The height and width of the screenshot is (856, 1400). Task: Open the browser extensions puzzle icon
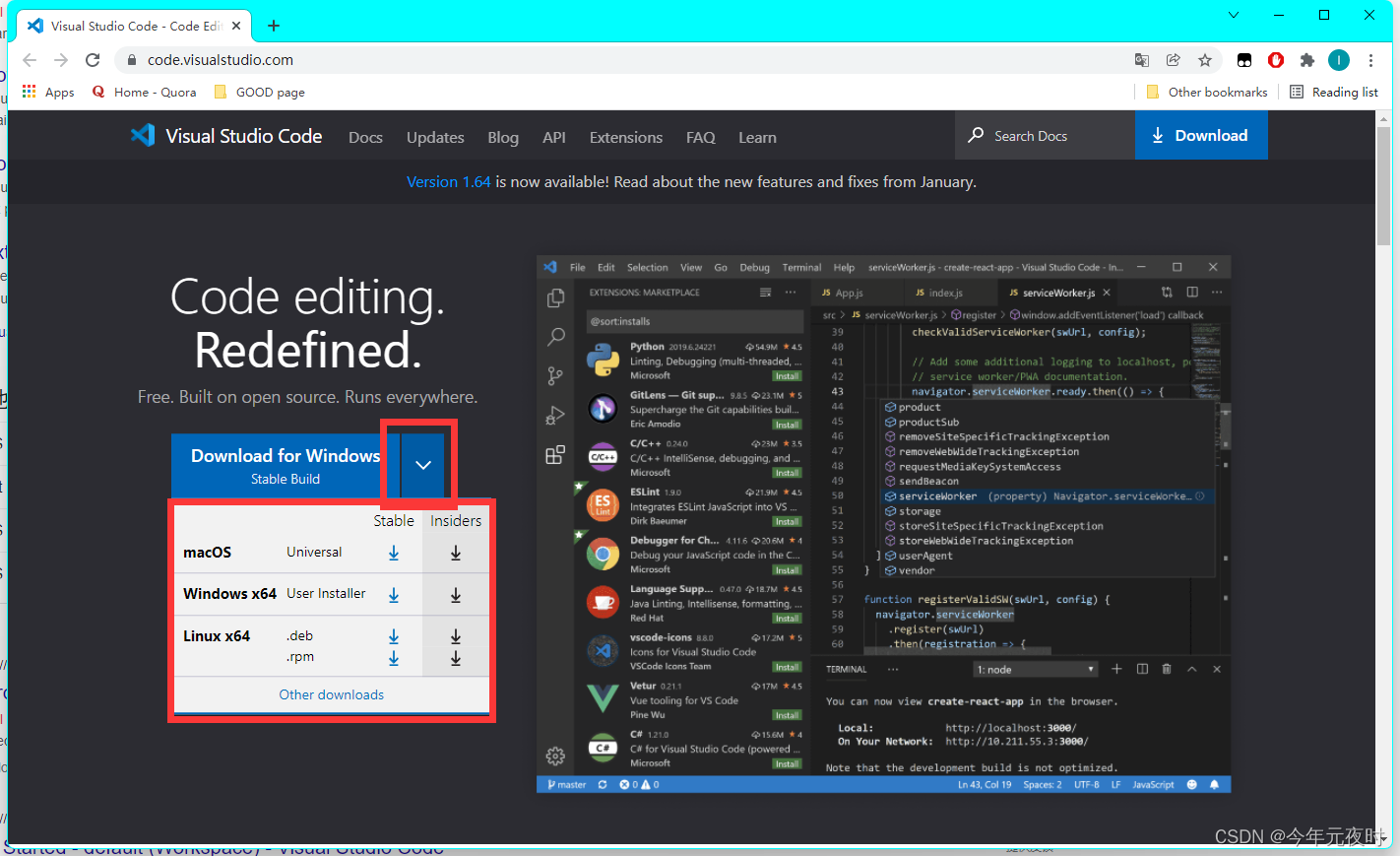click(1307, 60)
